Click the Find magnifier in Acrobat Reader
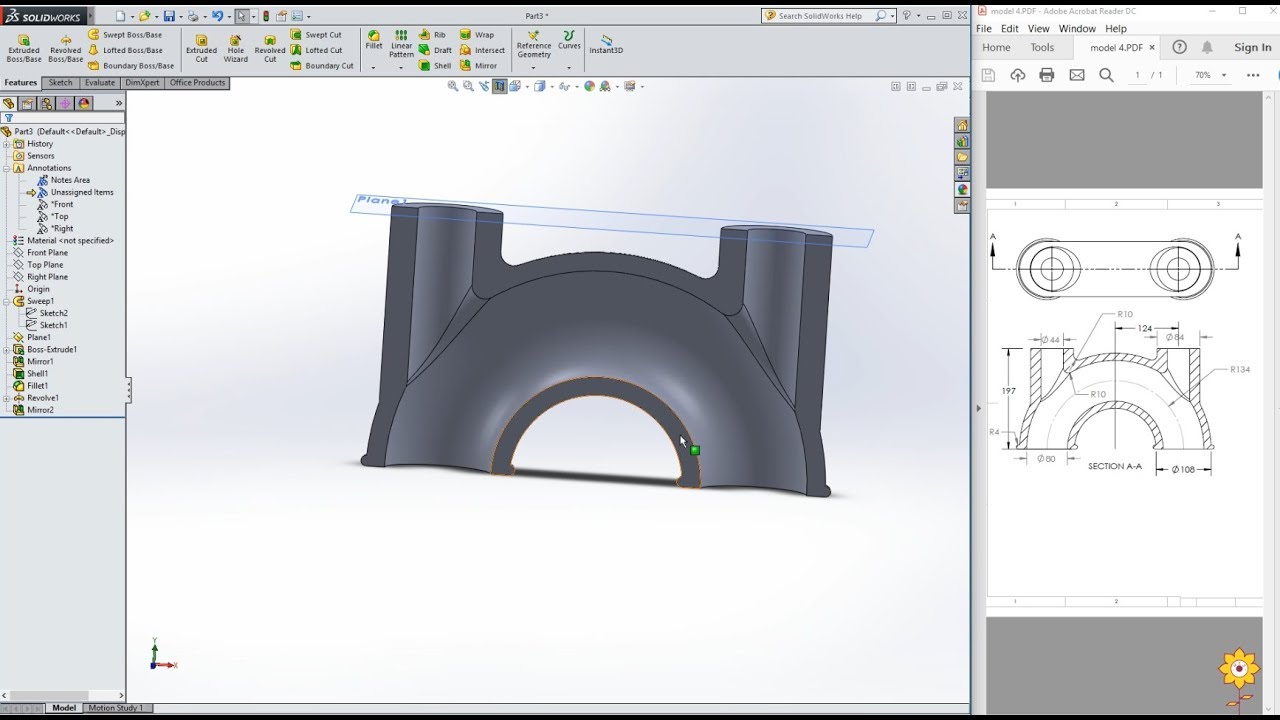 click(x=1106, y=75)
